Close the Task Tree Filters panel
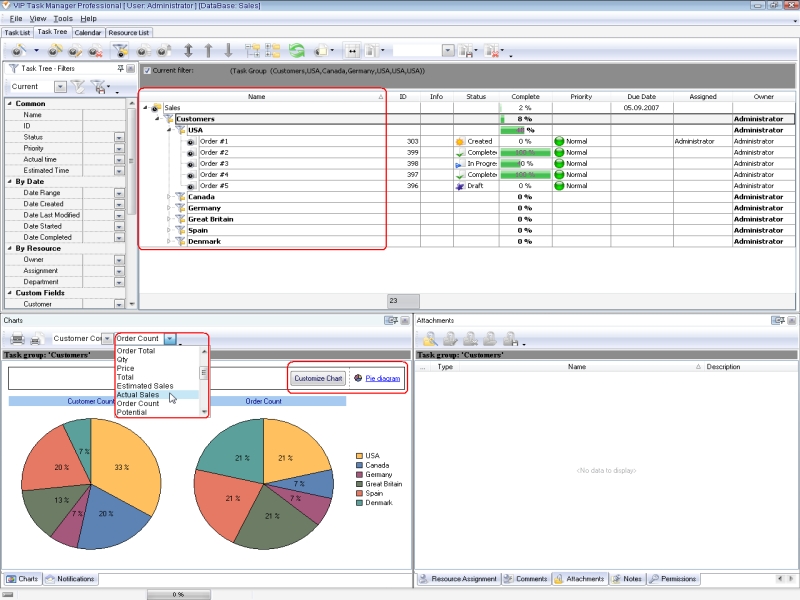This screenshot has height=600, width=800. click(131, 68)
